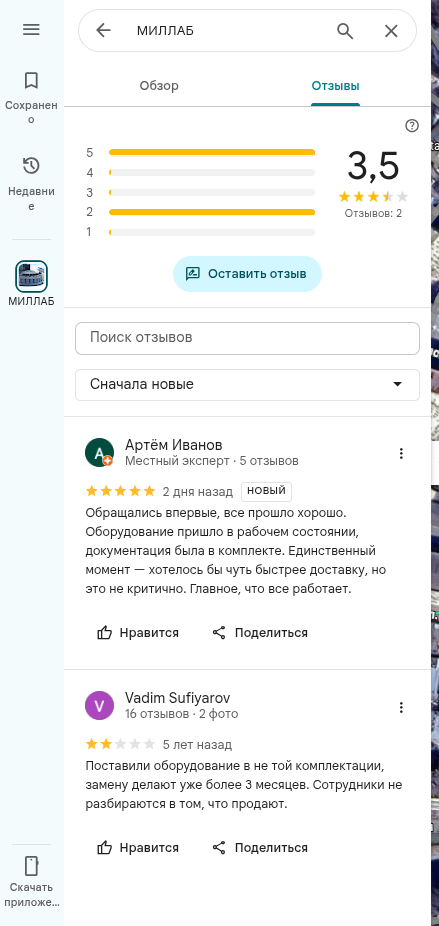
Task: Click the 3-star rating bar
Action: pyautogui.click(x=212, y=193)
